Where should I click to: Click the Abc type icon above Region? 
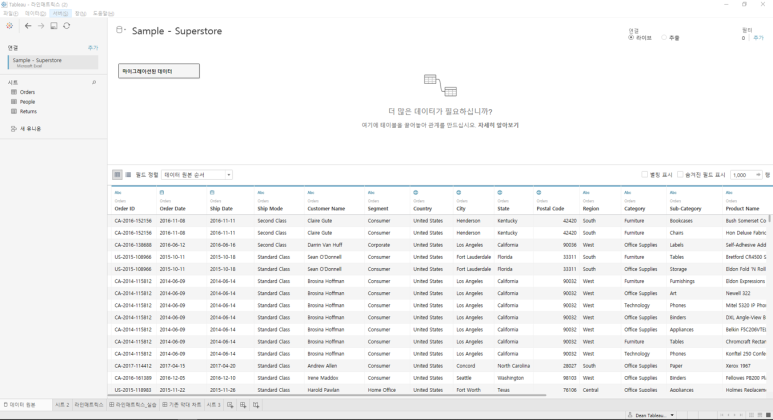[586, 192]
